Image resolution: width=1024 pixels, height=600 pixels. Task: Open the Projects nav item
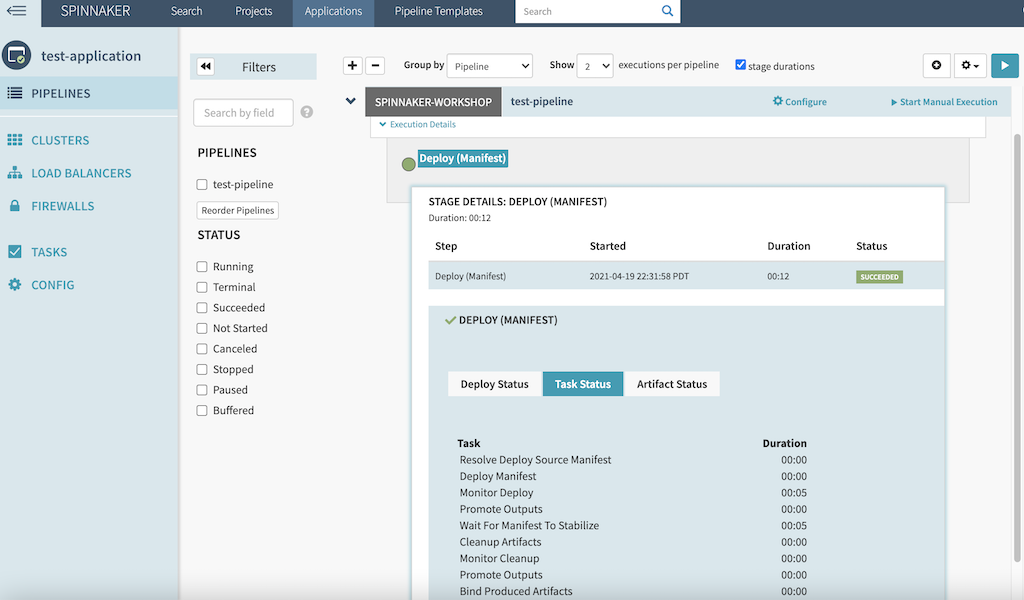click(x=253, y=11)
